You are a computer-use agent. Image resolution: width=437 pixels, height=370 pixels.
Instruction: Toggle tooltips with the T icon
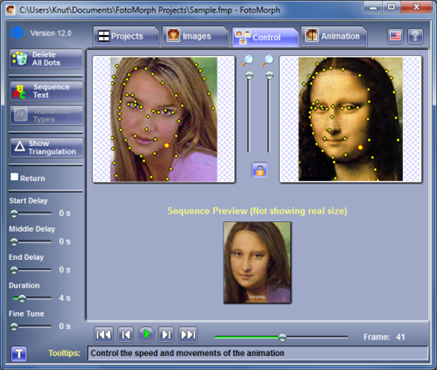pyautogui.click(x=19, y=354)
